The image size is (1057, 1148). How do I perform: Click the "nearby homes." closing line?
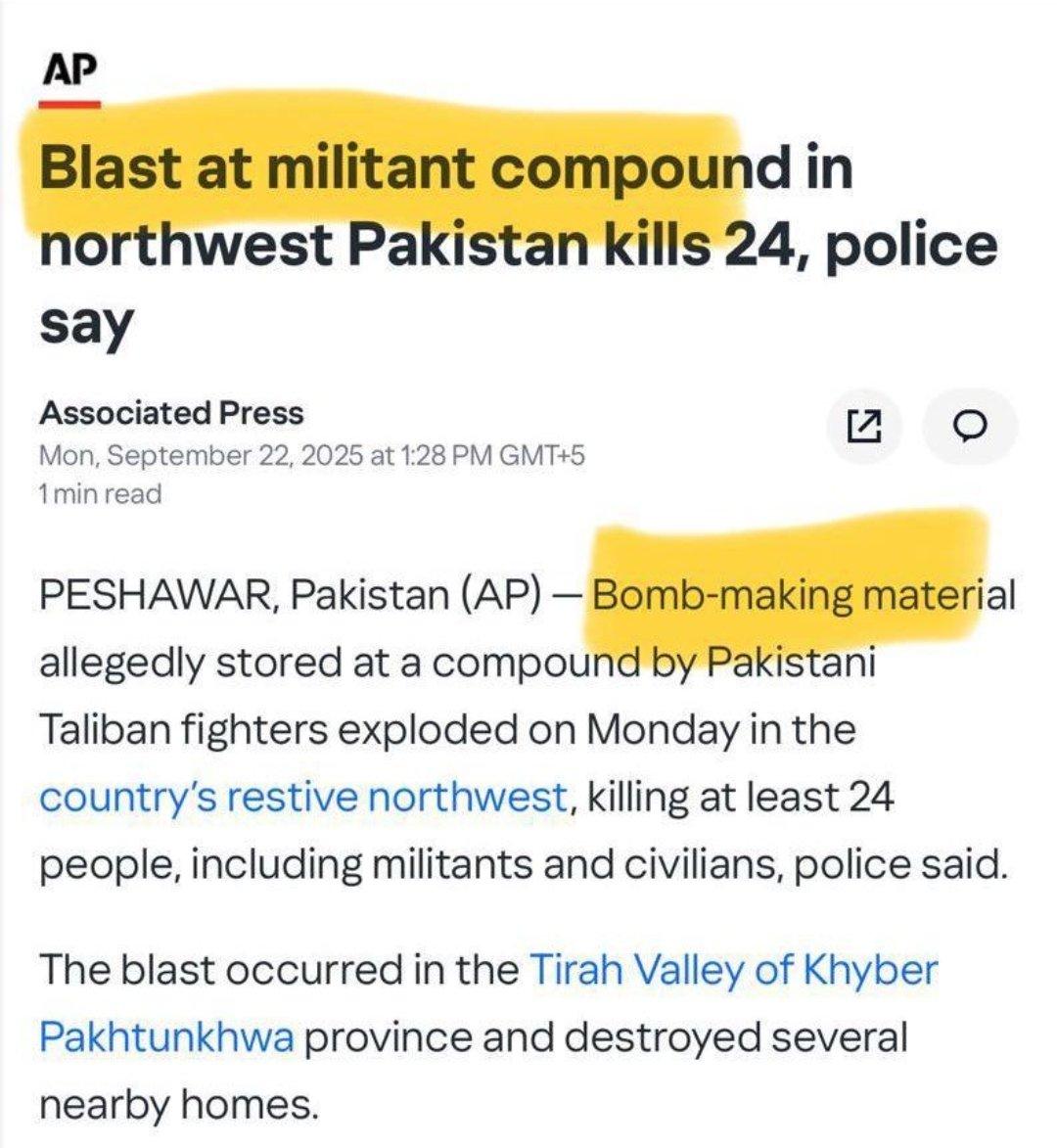[x=179, y=1106]
